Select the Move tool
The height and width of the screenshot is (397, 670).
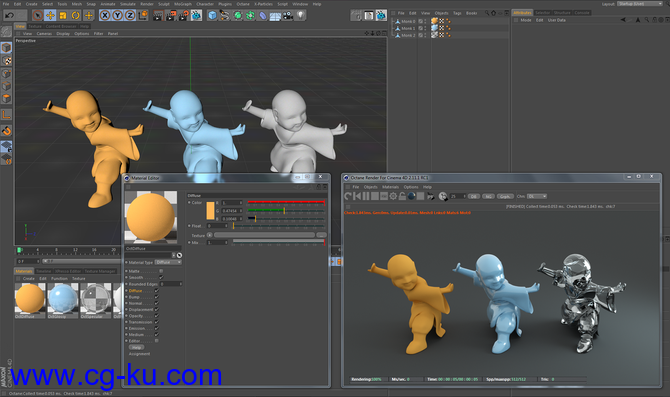(x=50, y=15)
